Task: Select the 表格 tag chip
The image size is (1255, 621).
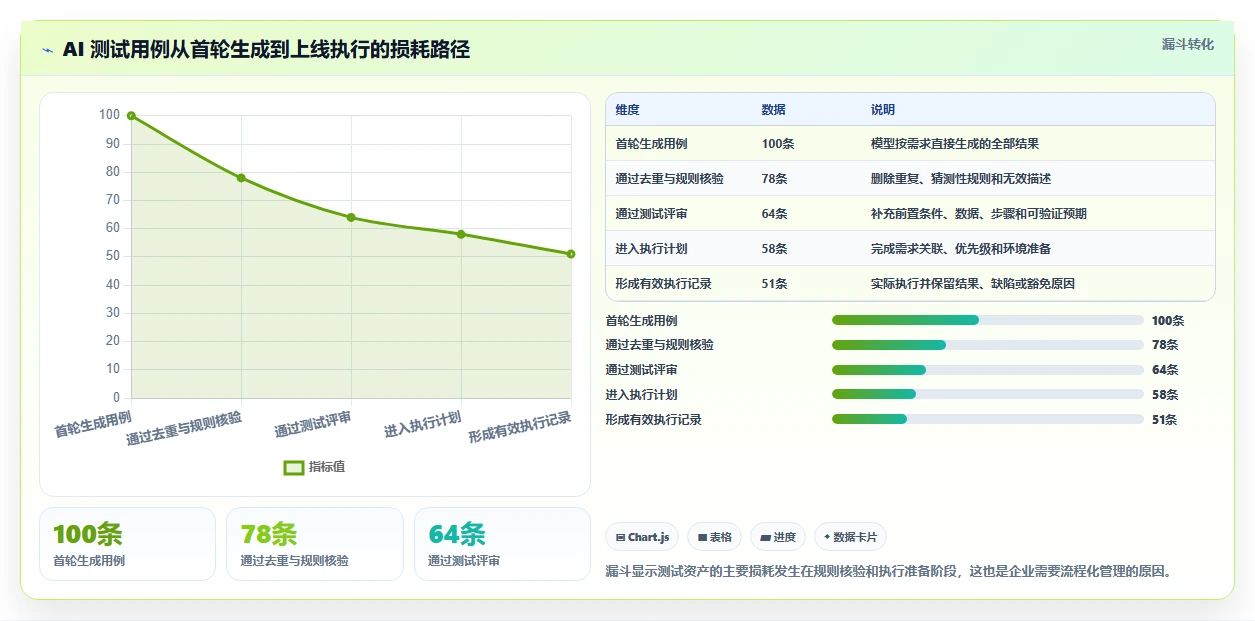Action: point(715,537)
